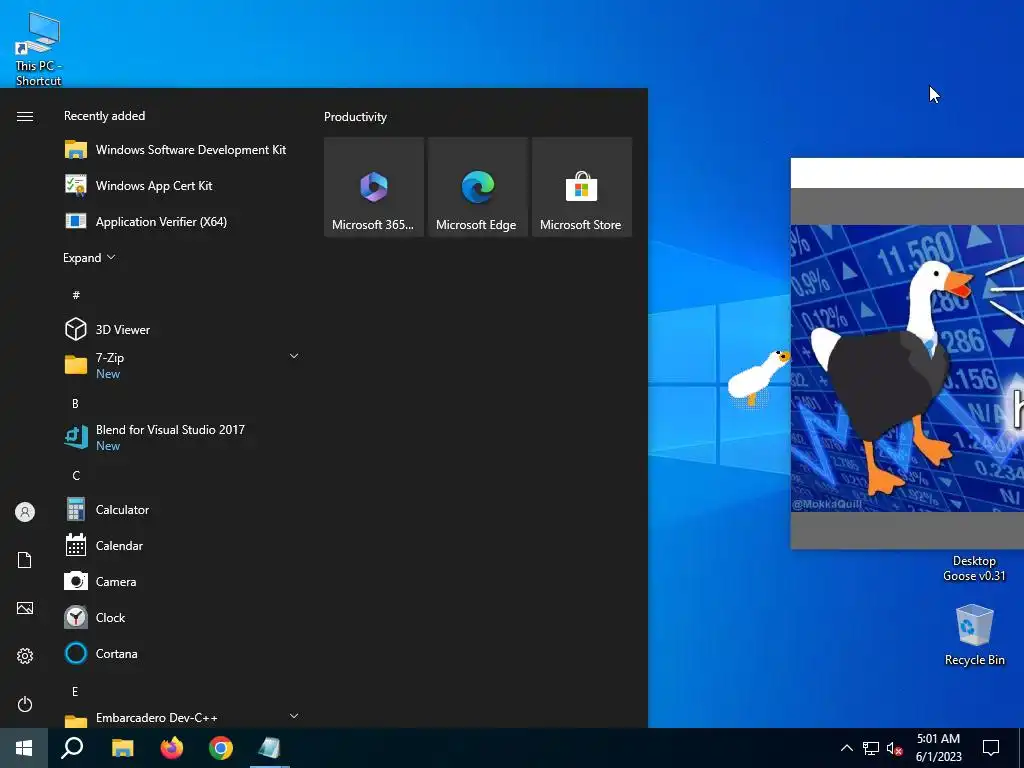The image size is (1024, 768).
Task: Launch Google Chrome from the taskbar
Action: (x=221, y=748)
